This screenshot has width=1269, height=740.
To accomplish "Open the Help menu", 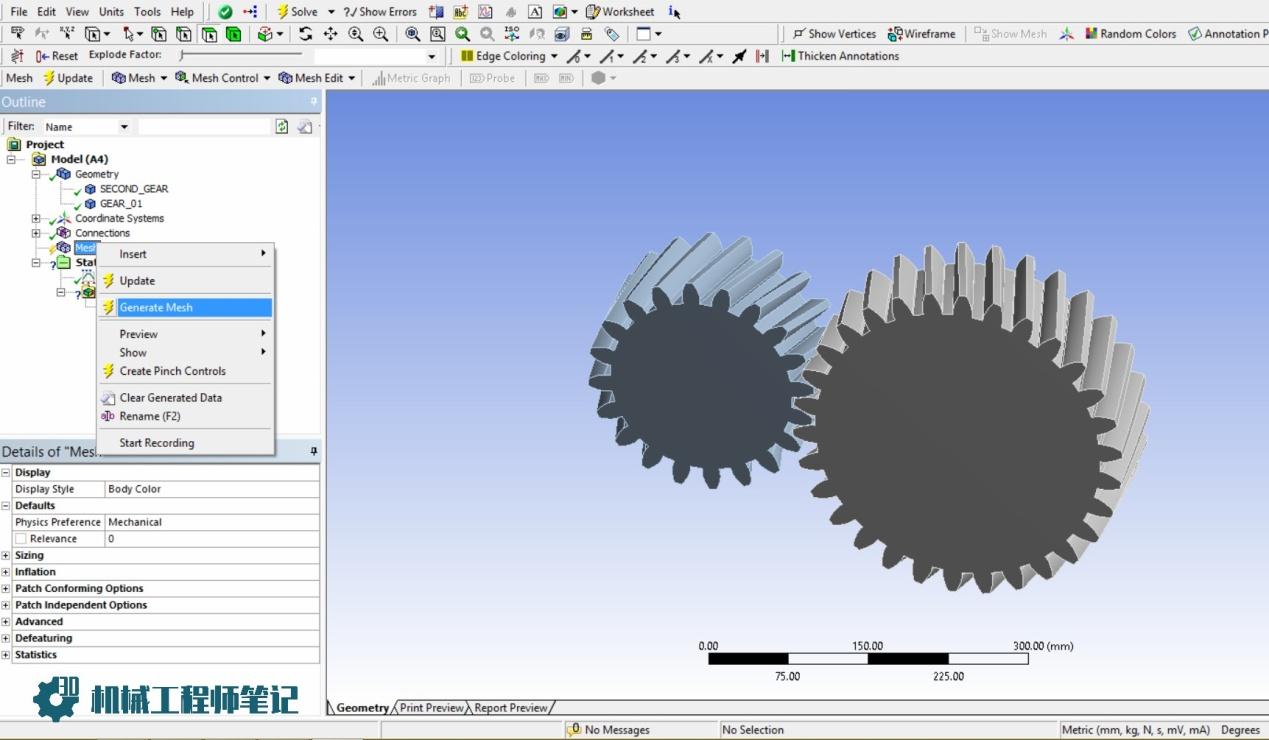I will point(182,12).
